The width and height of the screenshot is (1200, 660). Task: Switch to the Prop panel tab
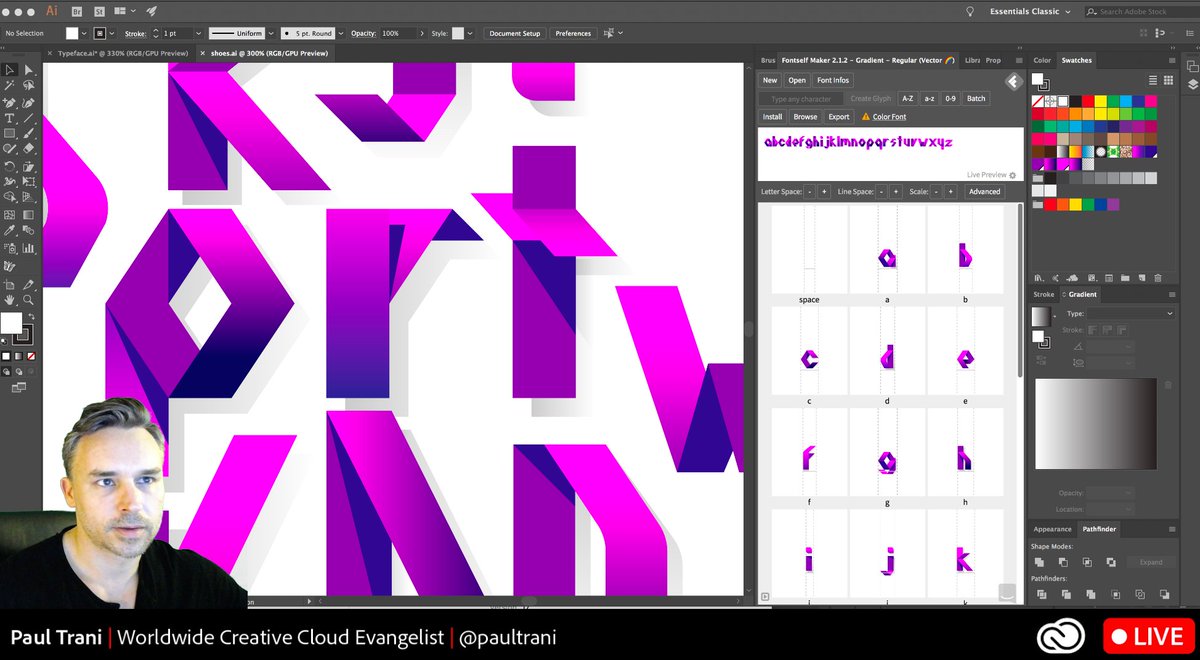[993, 60]
